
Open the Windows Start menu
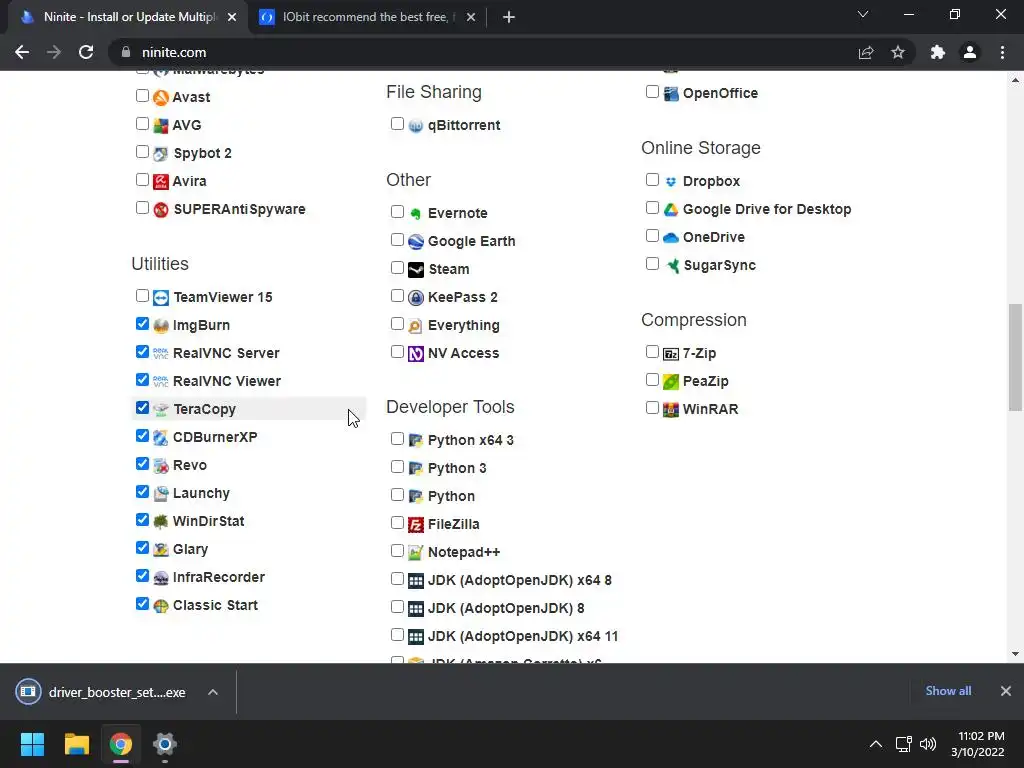pos(32,744)
